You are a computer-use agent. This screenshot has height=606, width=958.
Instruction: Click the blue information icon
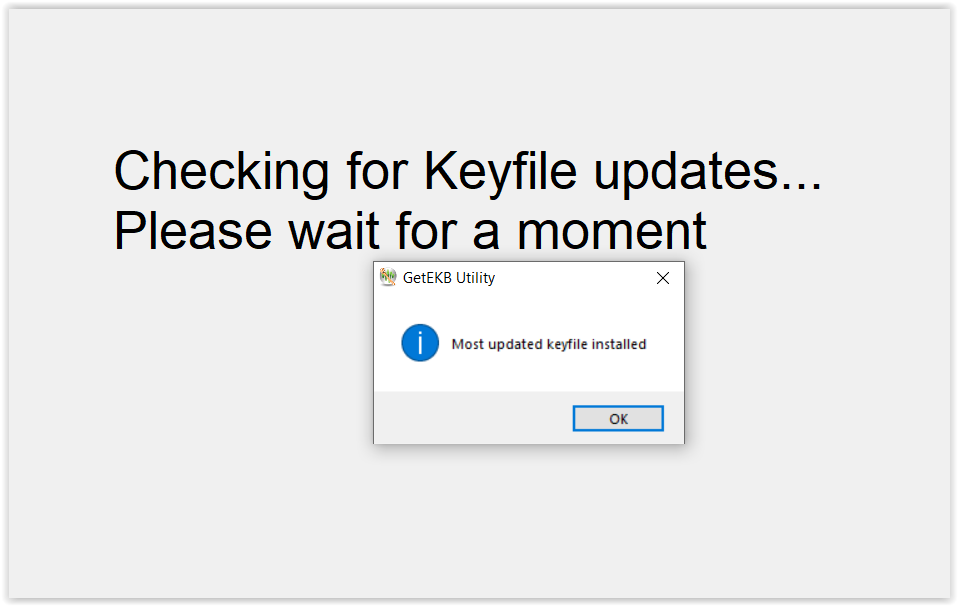(420, 343)
